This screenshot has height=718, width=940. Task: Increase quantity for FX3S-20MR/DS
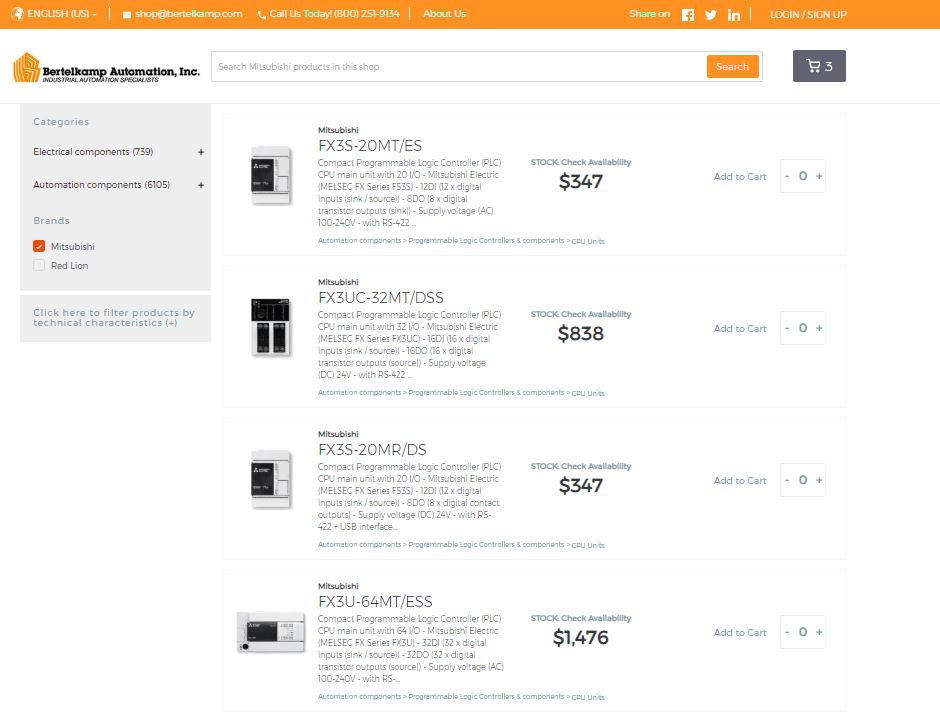point(819,480)
